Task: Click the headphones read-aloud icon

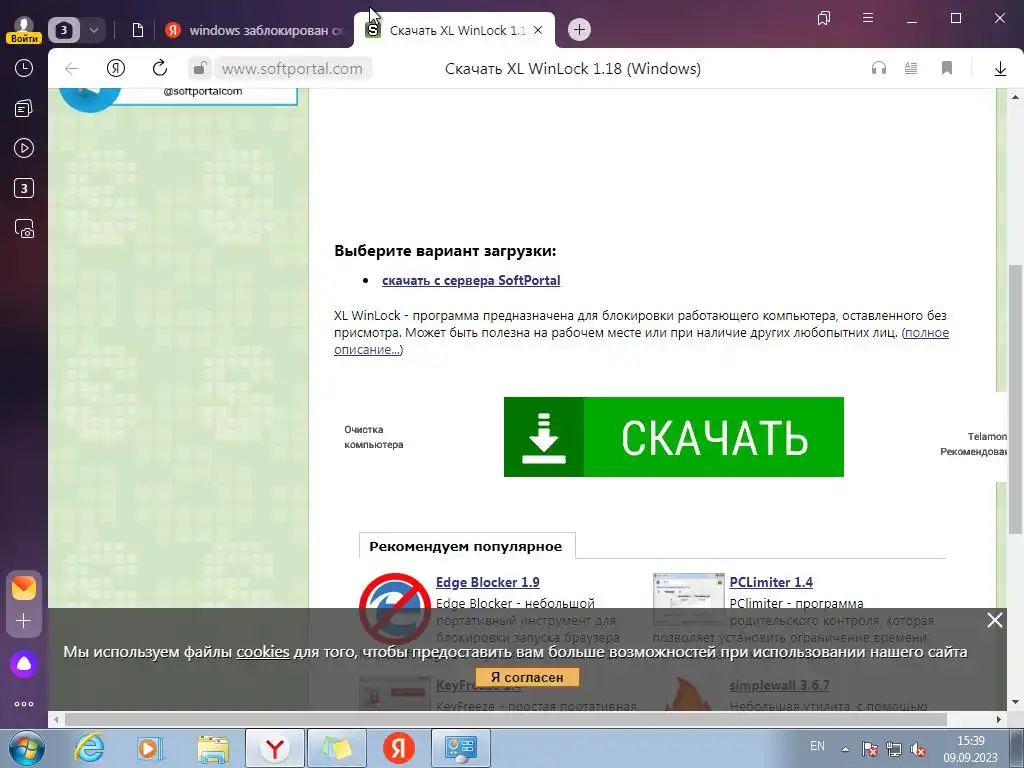Action: tap(879, 68)
